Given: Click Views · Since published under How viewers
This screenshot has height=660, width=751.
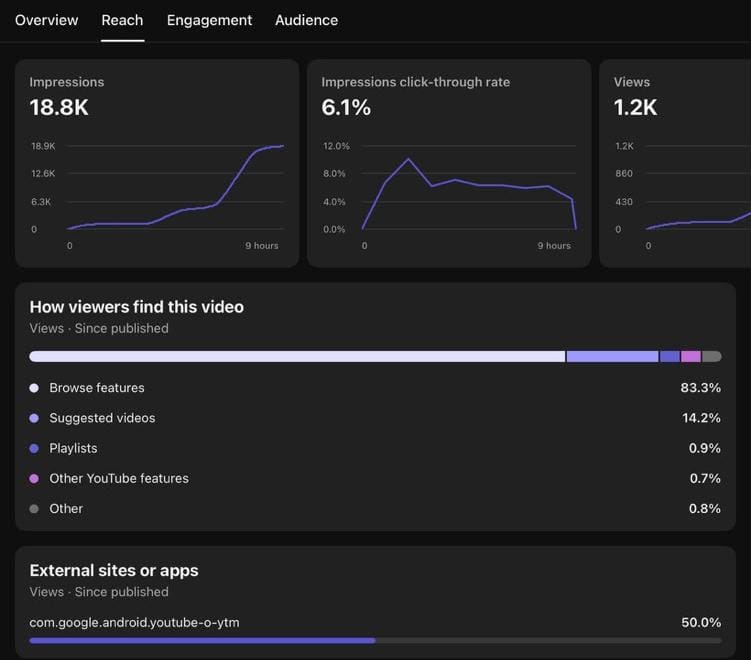Looking at the screenshot, I should tap(99, 329).
